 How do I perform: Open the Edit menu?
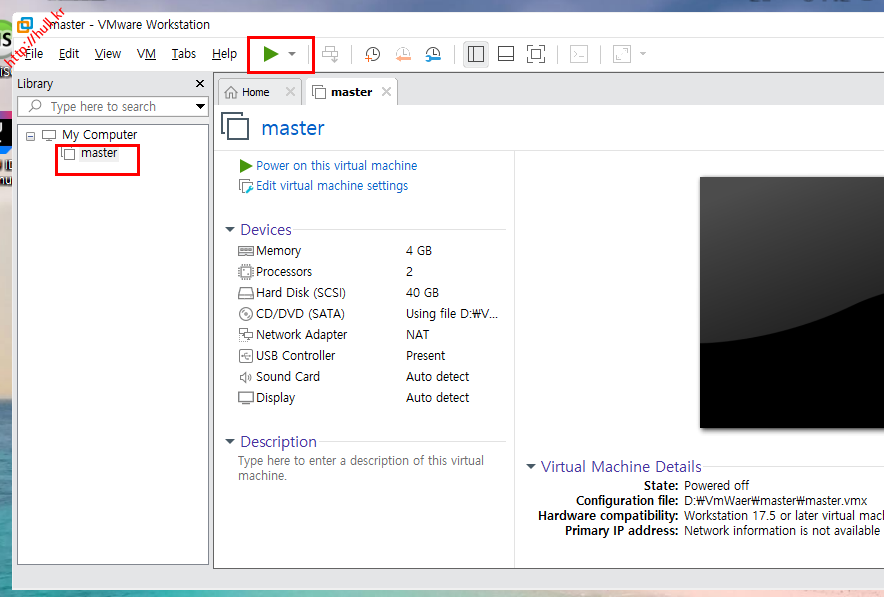(x=69, y=54)
